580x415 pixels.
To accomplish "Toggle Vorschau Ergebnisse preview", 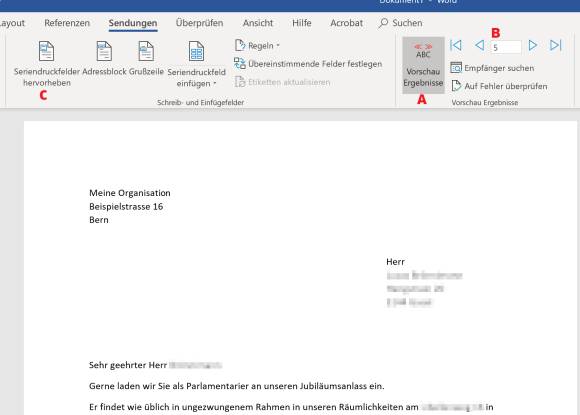I will click(x=423, y=65).
